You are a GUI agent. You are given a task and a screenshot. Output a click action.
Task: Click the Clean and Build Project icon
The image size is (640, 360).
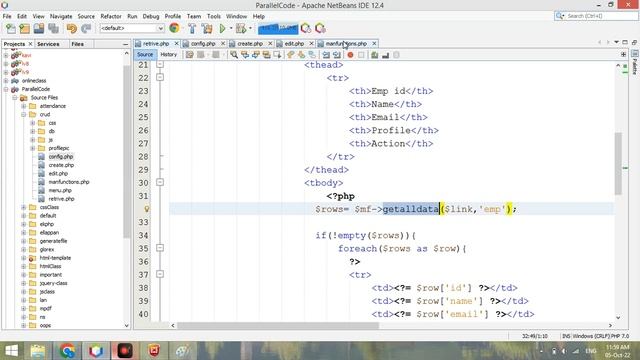pos(207,28)
